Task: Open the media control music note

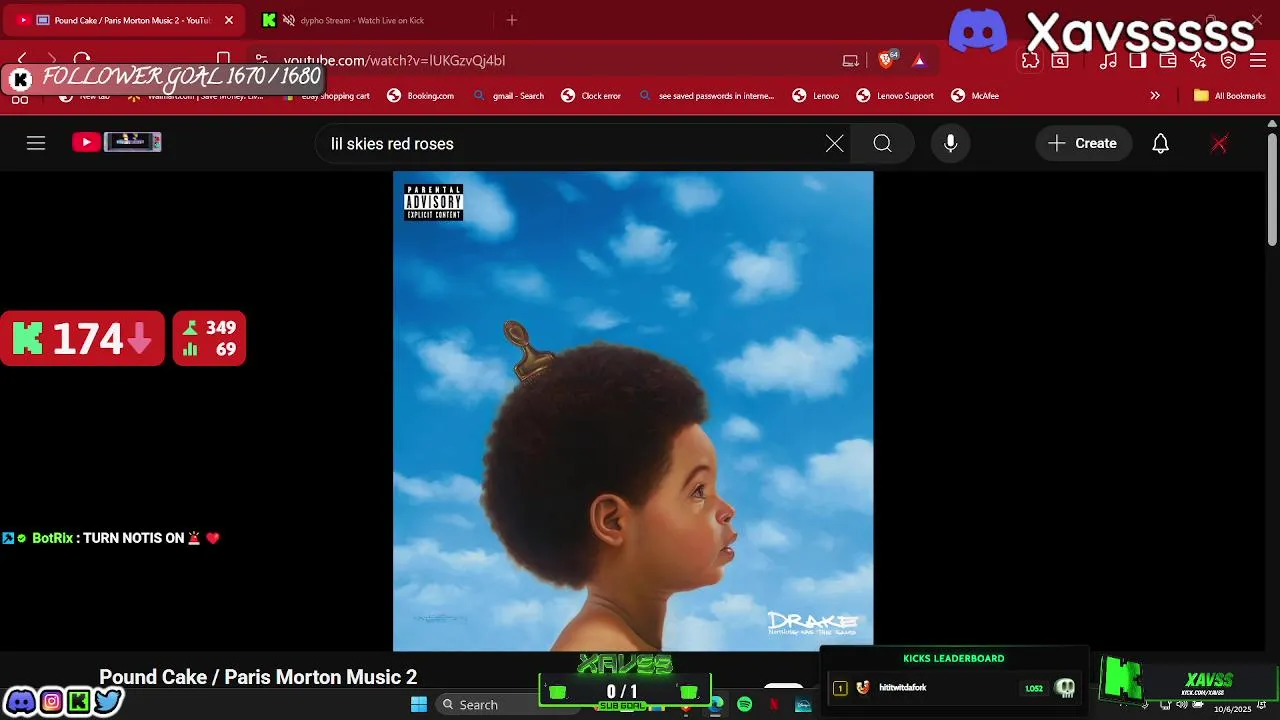Action: (x=1108, y=61)
